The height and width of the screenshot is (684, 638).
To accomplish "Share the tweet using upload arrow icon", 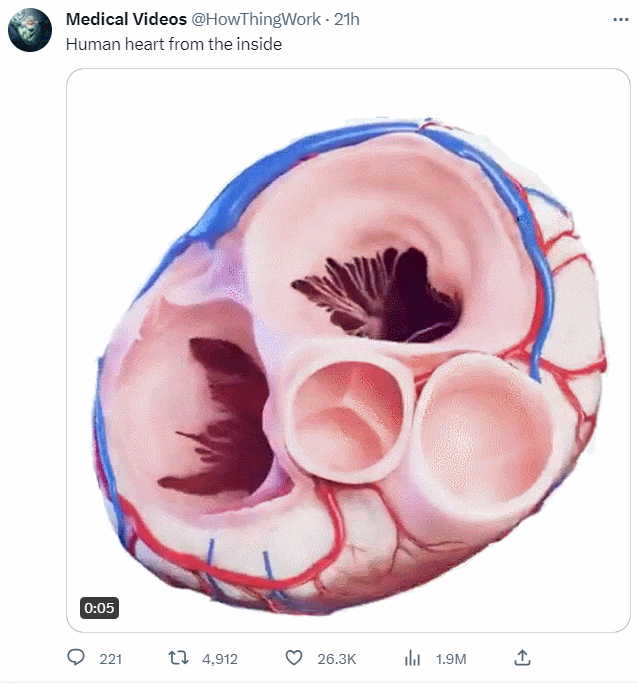I will tap(522, 657).
